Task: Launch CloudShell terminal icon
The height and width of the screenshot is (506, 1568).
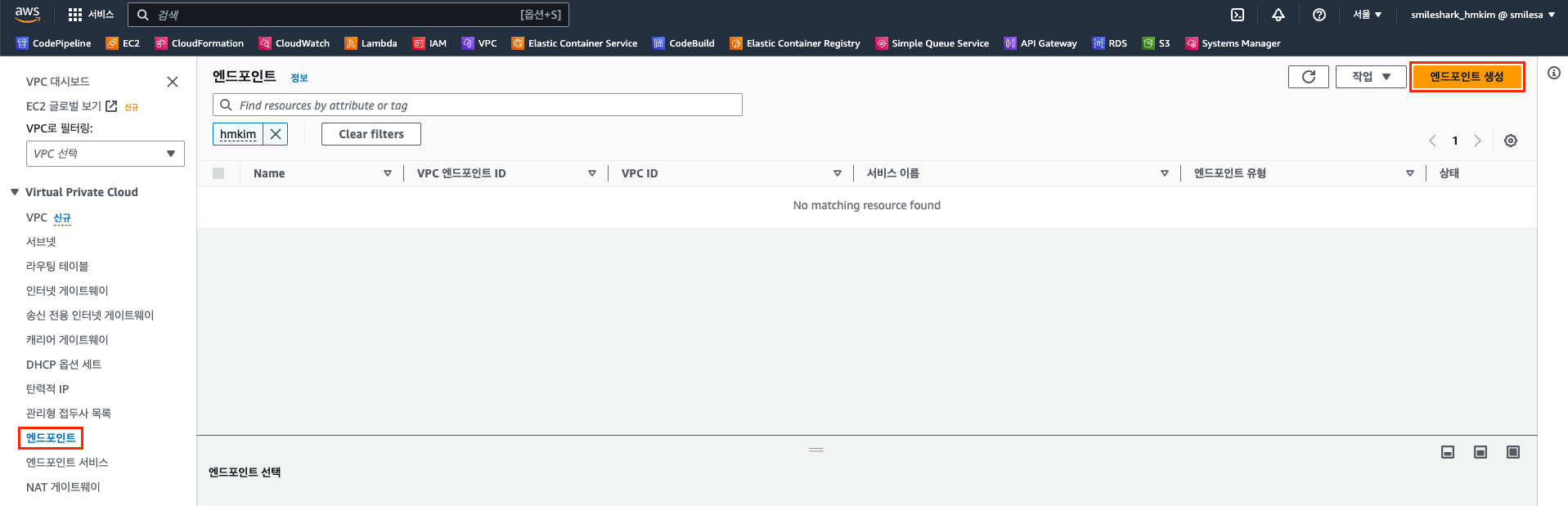Action: pyautogui.click(x=1238, y=15)
